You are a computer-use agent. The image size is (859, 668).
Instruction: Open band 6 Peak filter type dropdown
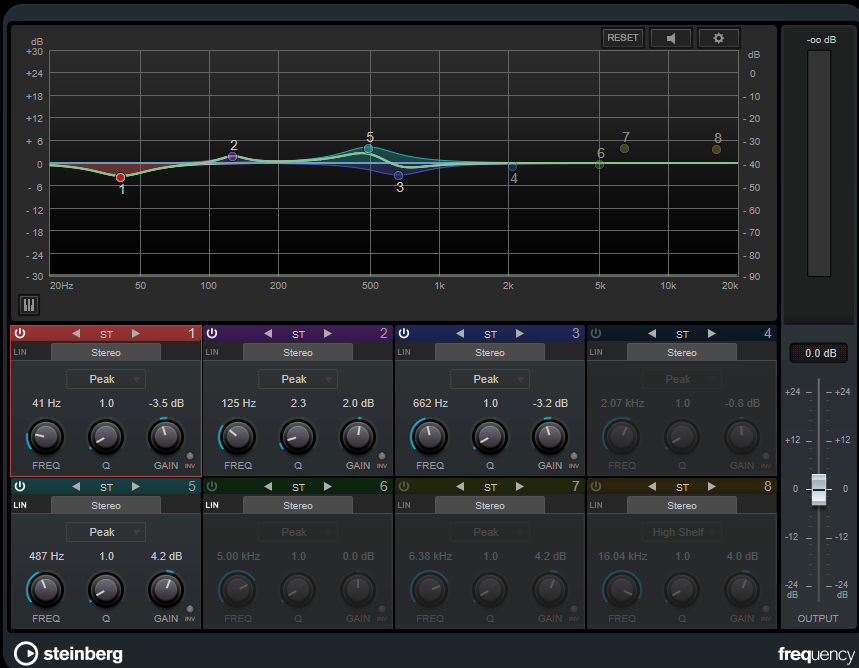point(297,532)
